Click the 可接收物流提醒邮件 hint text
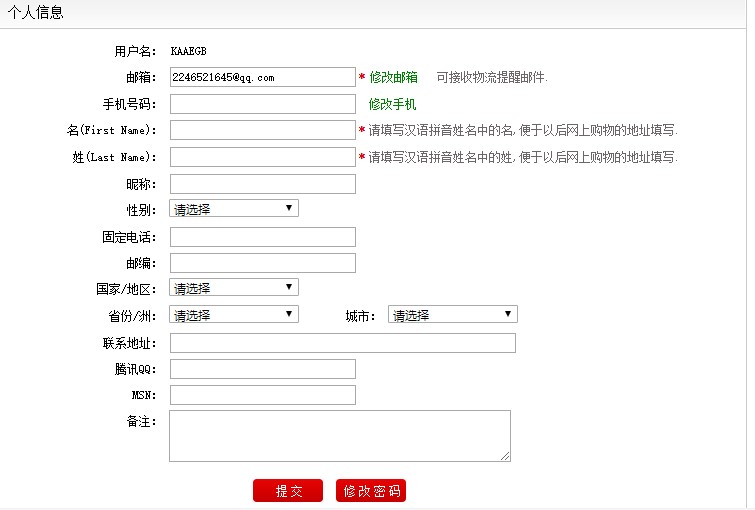Image resolution: width=755 pixels, height=510 pixels. (x=492, y=78)
